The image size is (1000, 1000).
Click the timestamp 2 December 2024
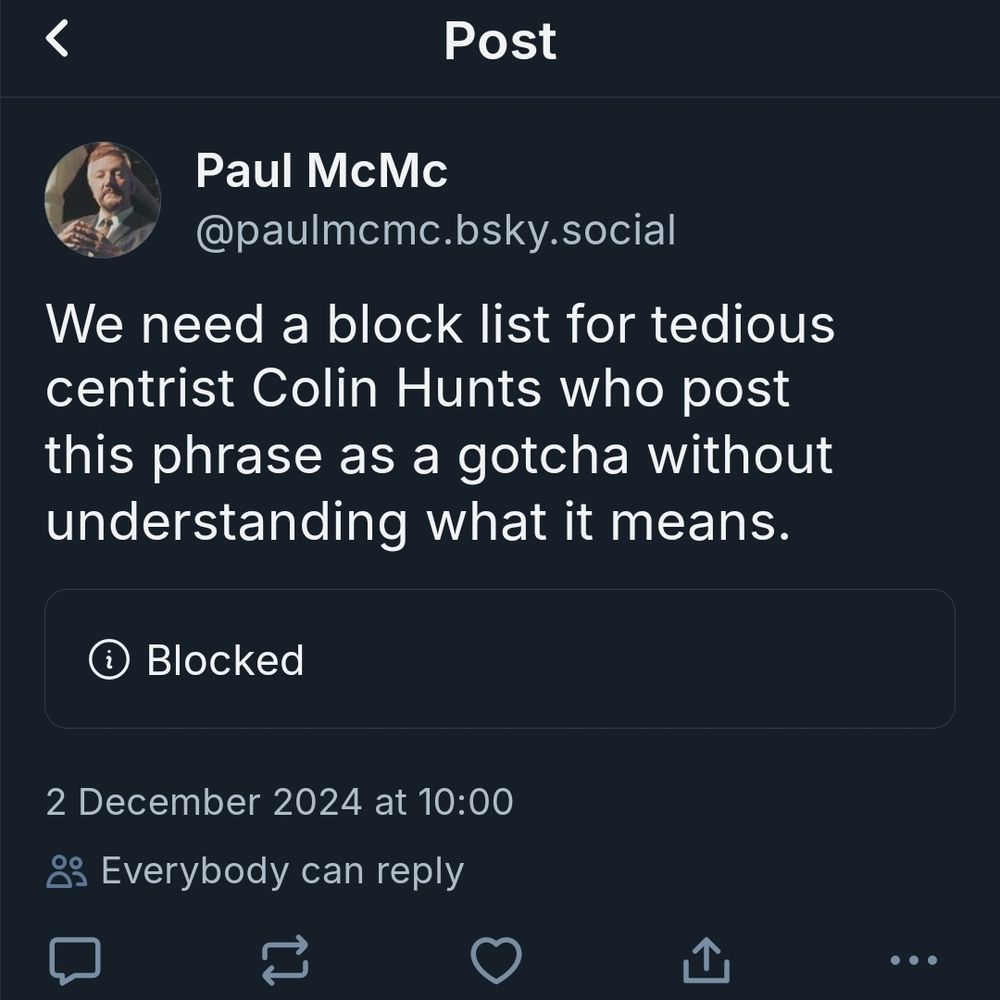coord(280,801)
